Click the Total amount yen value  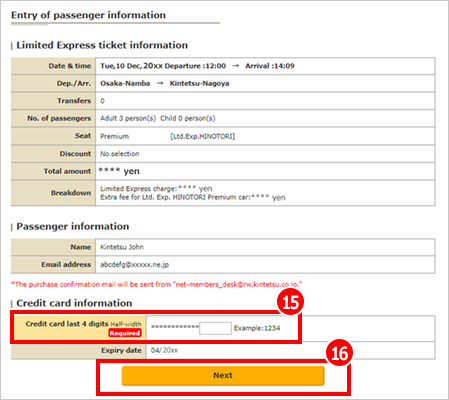click(119, 171)
